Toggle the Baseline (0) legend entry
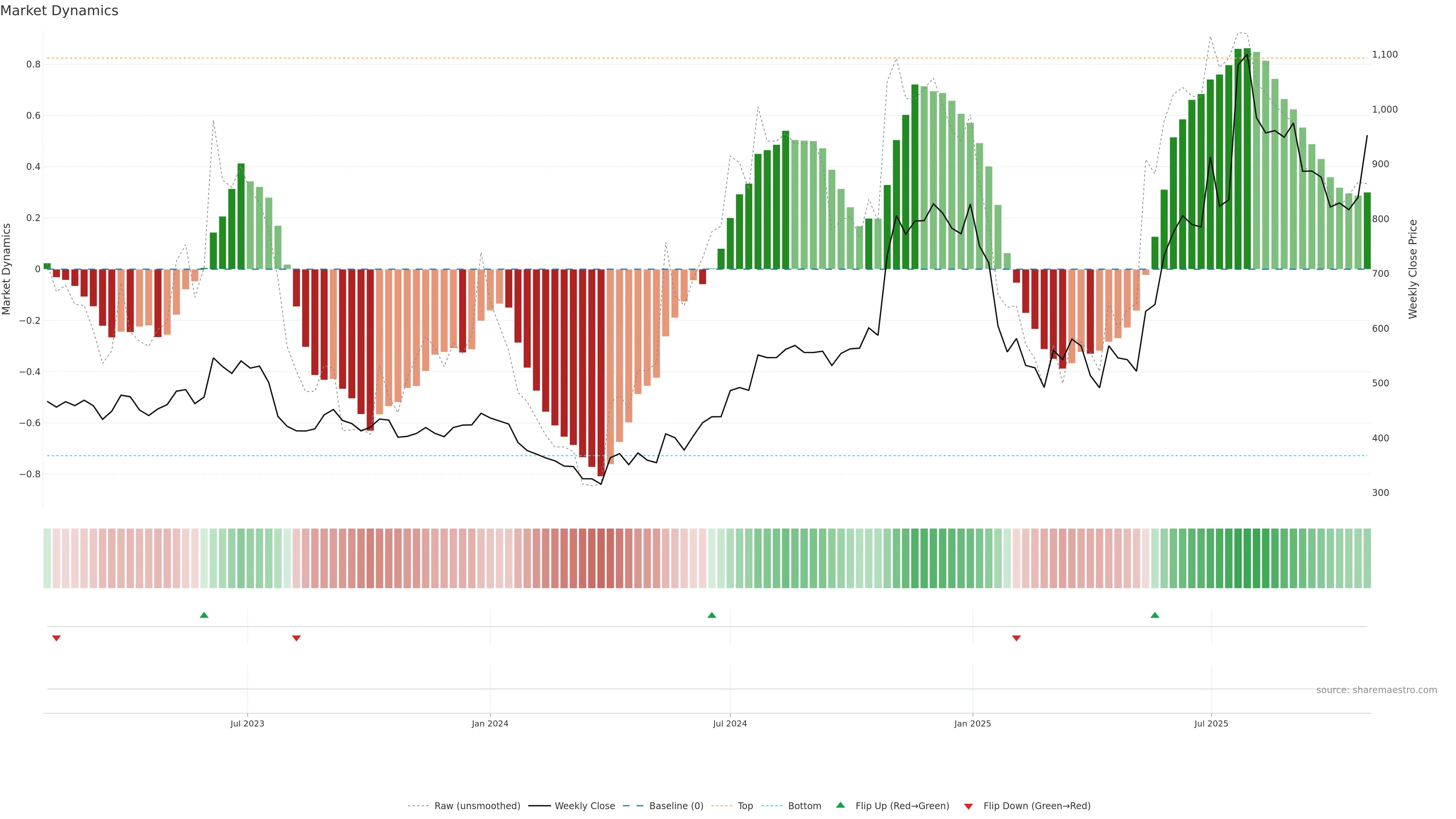The width and height of the screenshot is (1456, 819). 676,806
